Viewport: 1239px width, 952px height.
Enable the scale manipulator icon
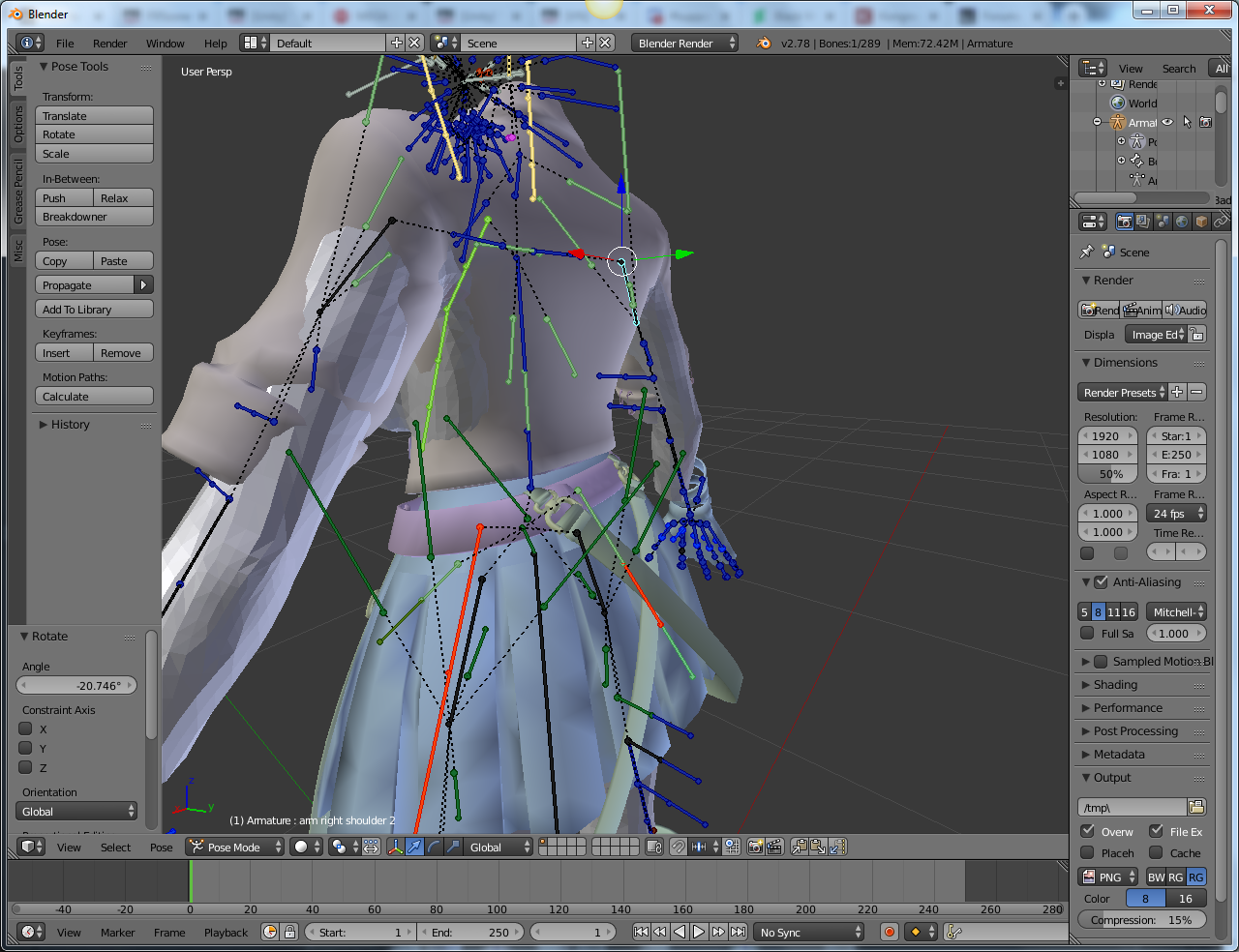click(x=453, y=847)
